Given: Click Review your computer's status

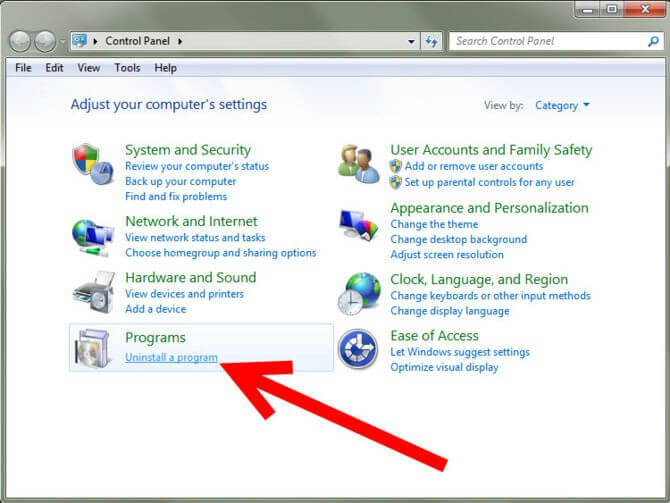Looking at the screenshot, I should click(197, 166).
